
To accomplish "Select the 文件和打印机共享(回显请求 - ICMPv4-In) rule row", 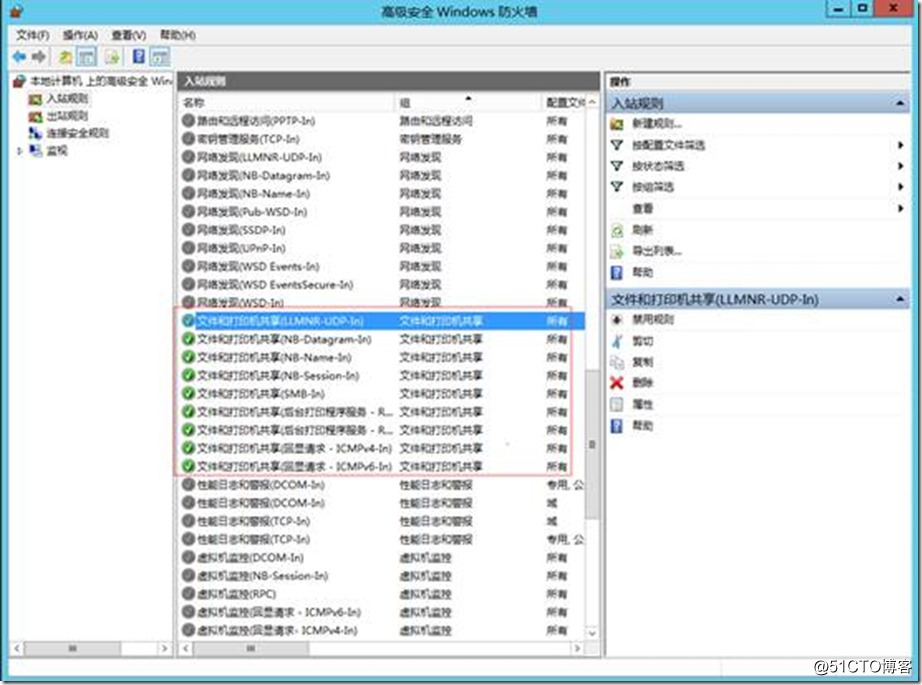I will [x=382, y=448].
